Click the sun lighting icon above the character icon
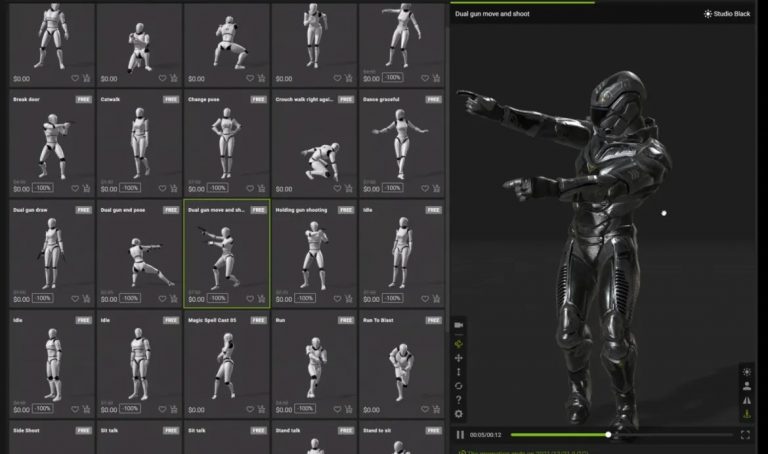 click(747, 372)
